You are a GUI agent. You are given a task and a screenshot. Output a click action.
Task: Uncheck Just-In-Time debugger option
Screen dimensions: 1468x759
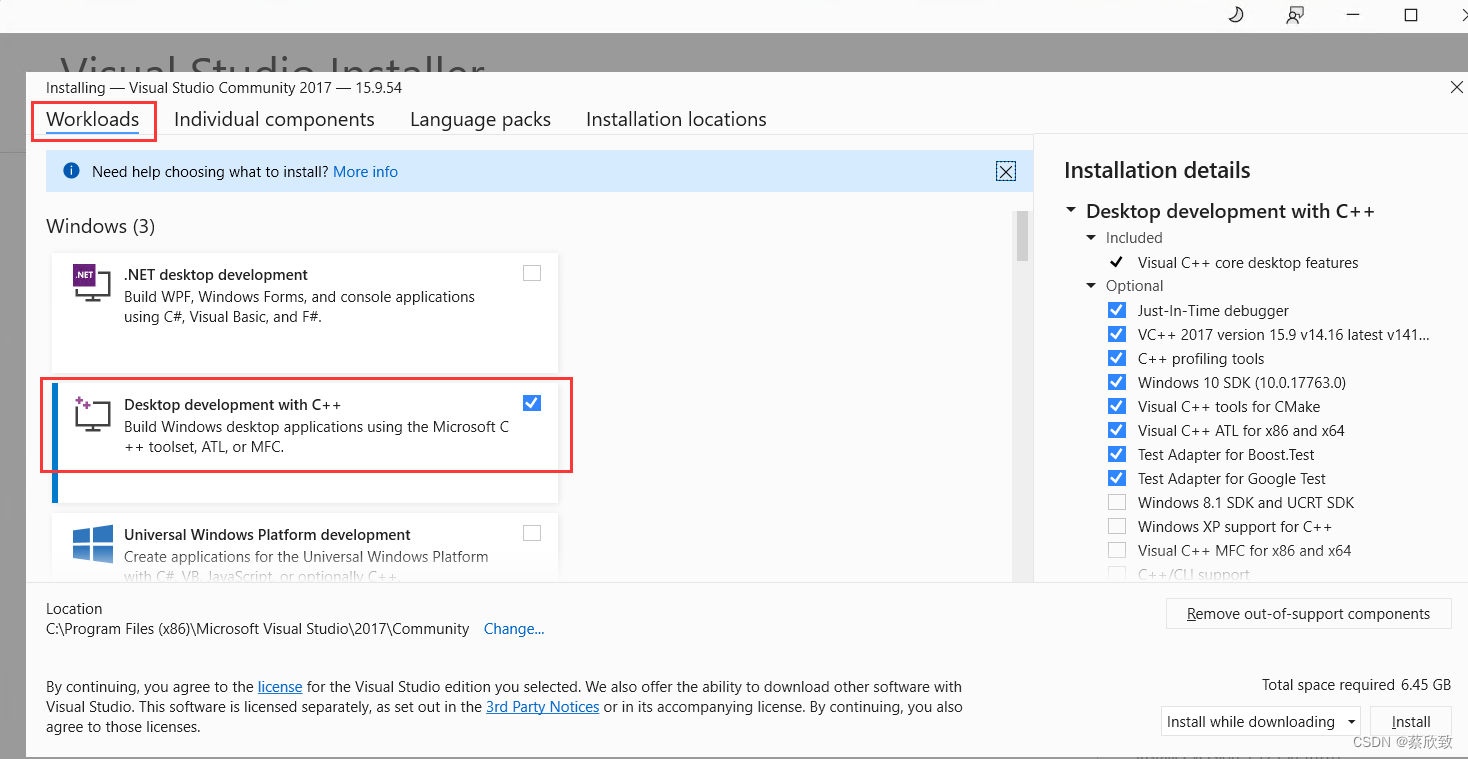point(1117,310)
